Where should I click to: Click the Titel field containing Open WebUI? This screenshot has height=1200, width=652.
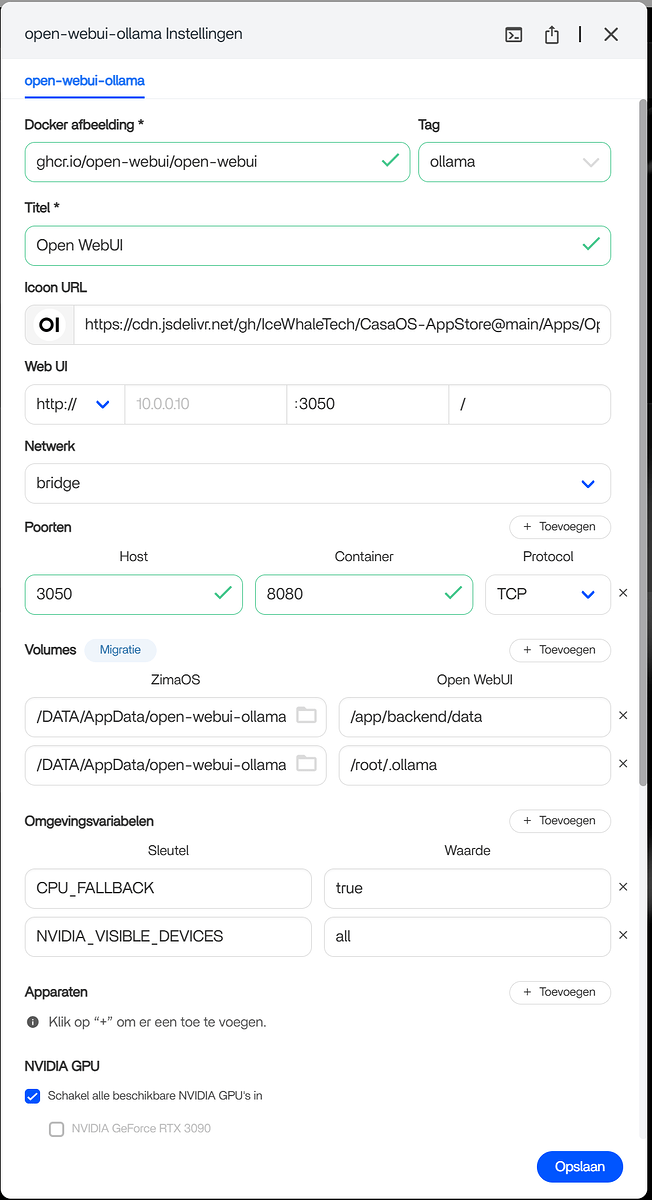click(300, 245)
